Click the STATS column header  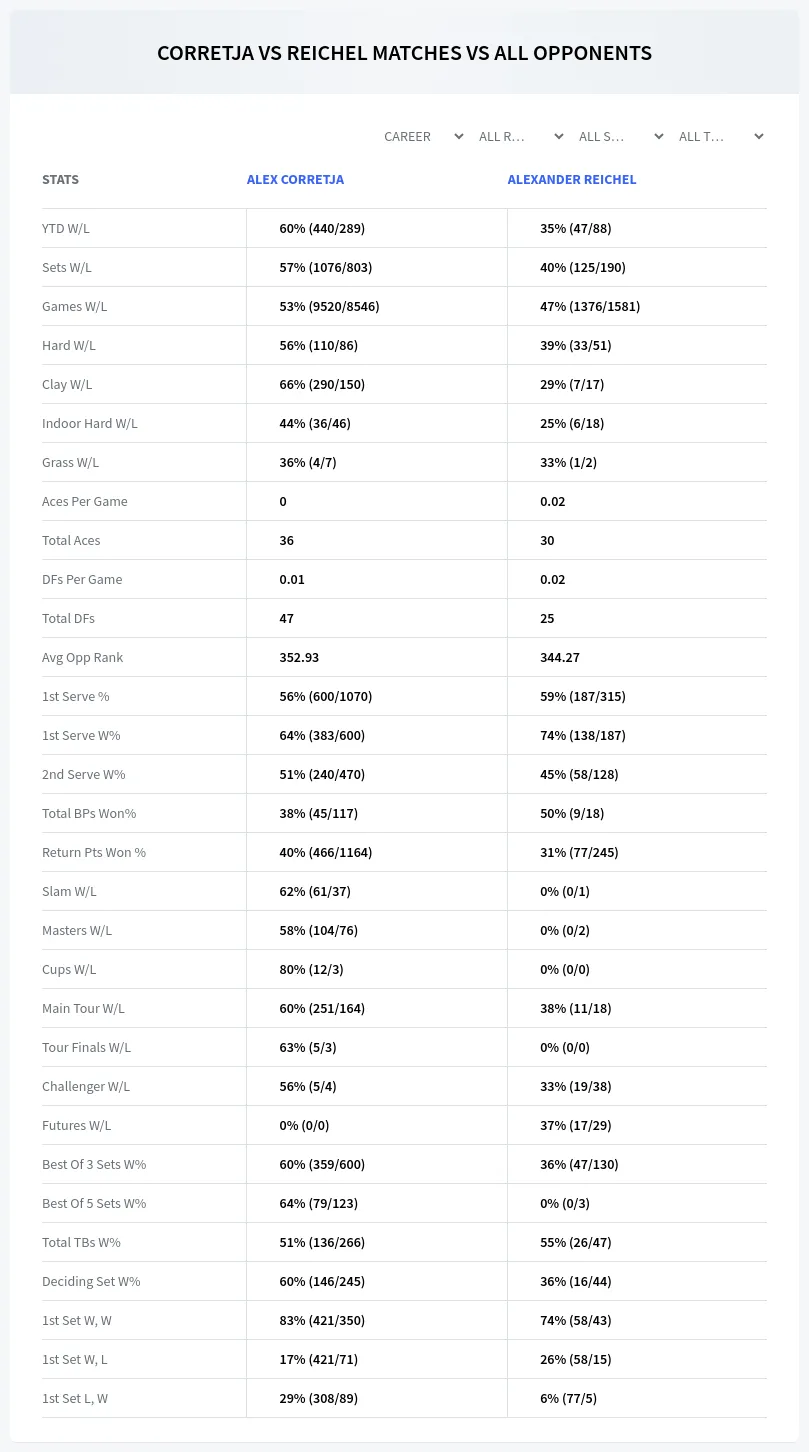coord(60,180)
